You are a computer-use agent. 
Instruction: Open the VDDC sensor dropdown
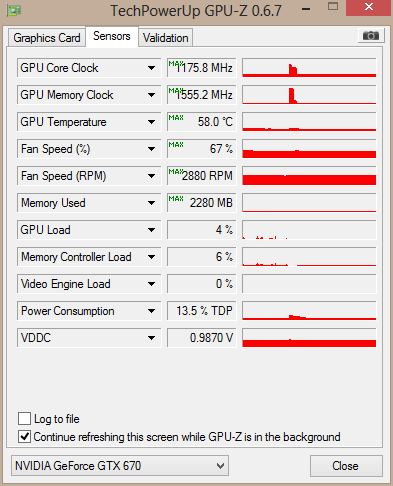(151, 338)
